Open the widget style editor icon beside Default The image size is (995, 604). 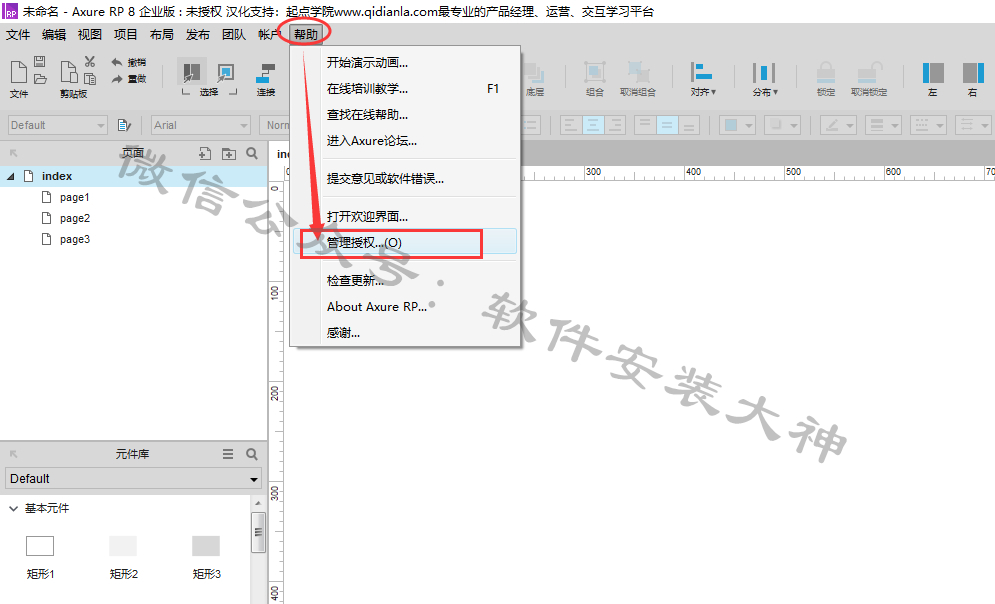[x=124, y=125]
